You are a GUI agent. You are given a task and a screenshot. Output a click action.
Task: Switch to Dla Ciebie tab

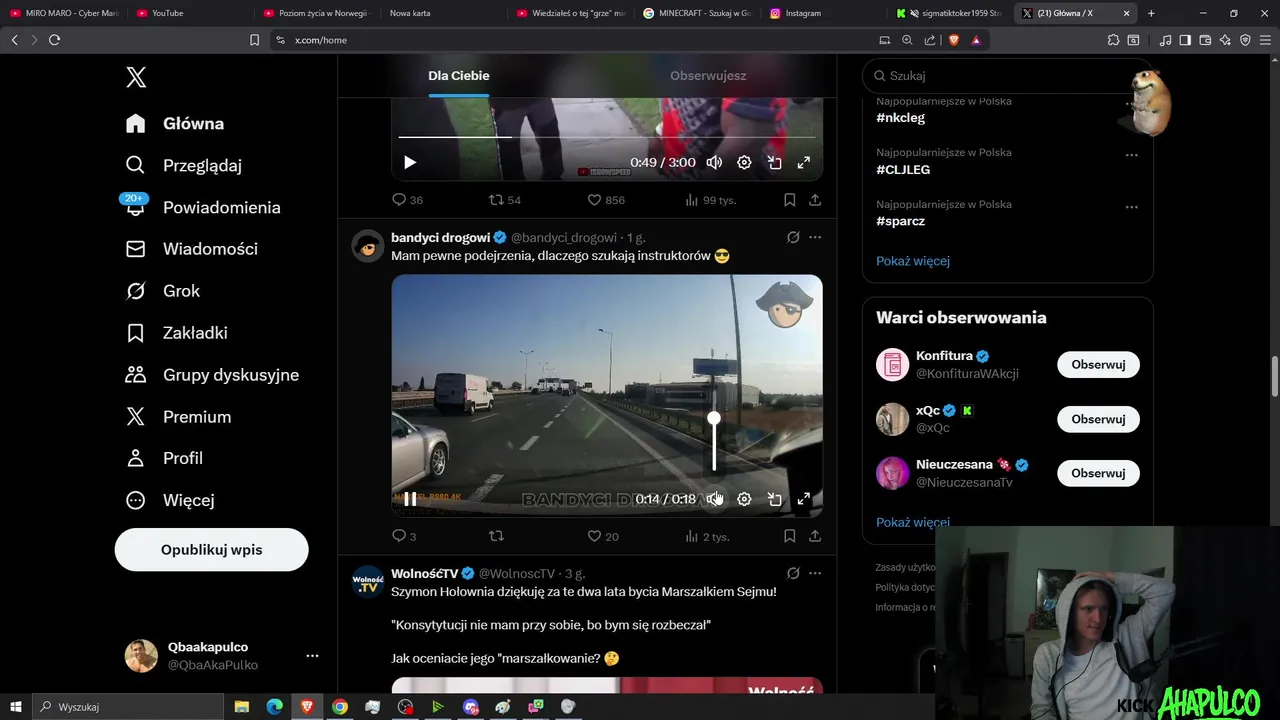point(459,76)
